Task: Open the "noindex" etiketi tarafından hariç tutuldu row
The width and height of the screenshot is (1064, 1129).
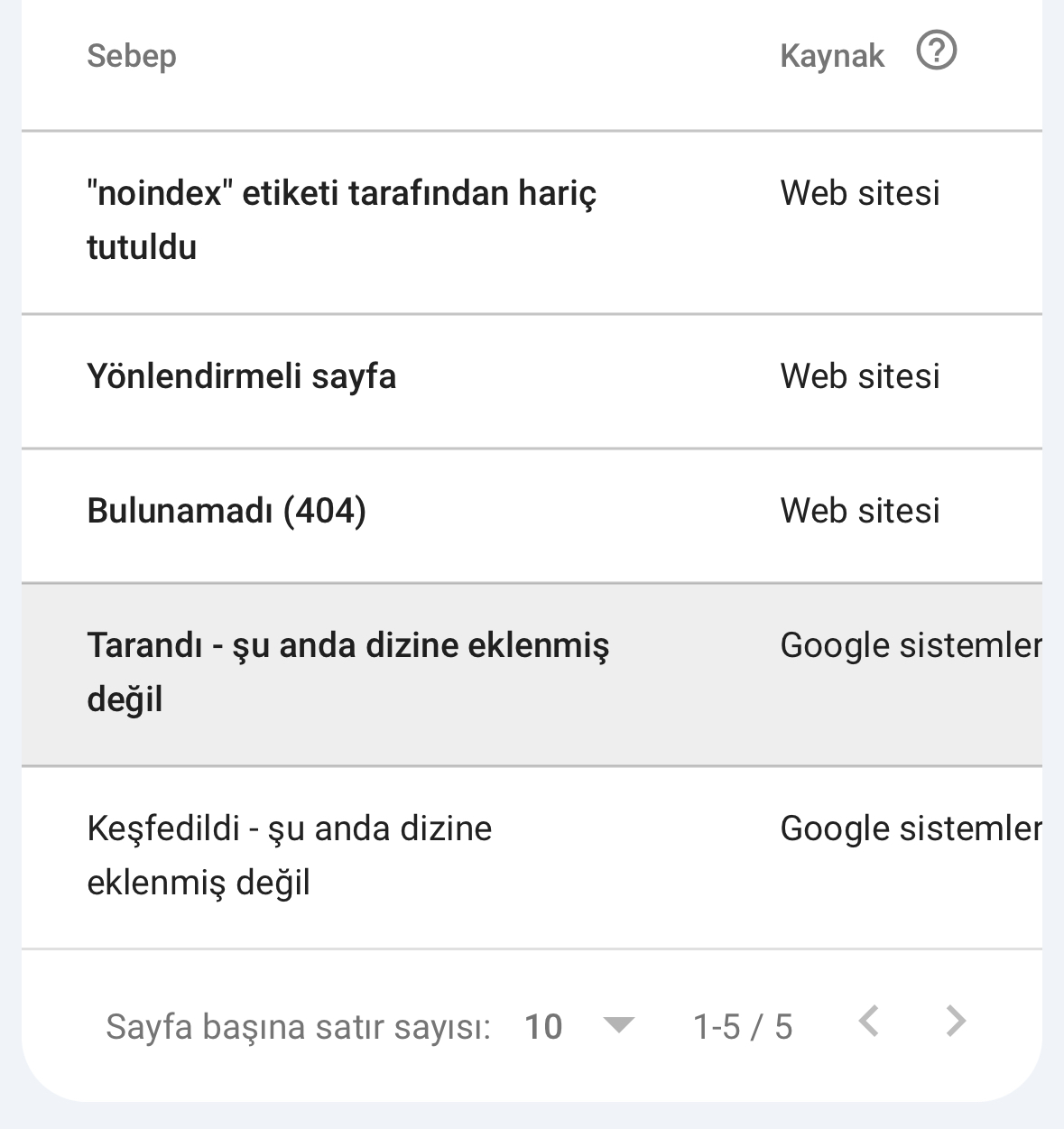Action: click(341, 220)
